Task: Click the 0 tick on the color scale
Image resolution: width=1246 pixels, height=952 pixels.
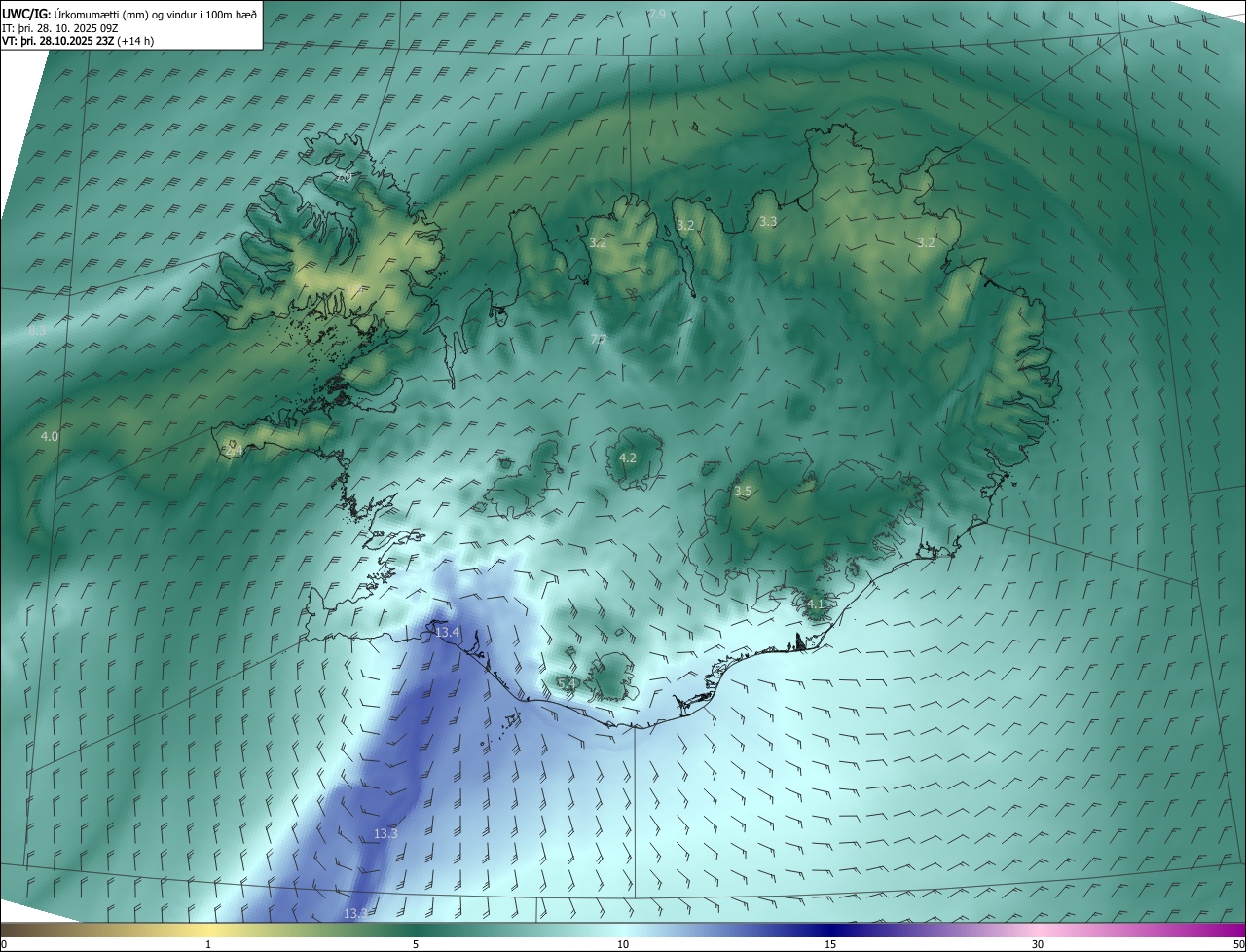Action: tap(4, 944)
